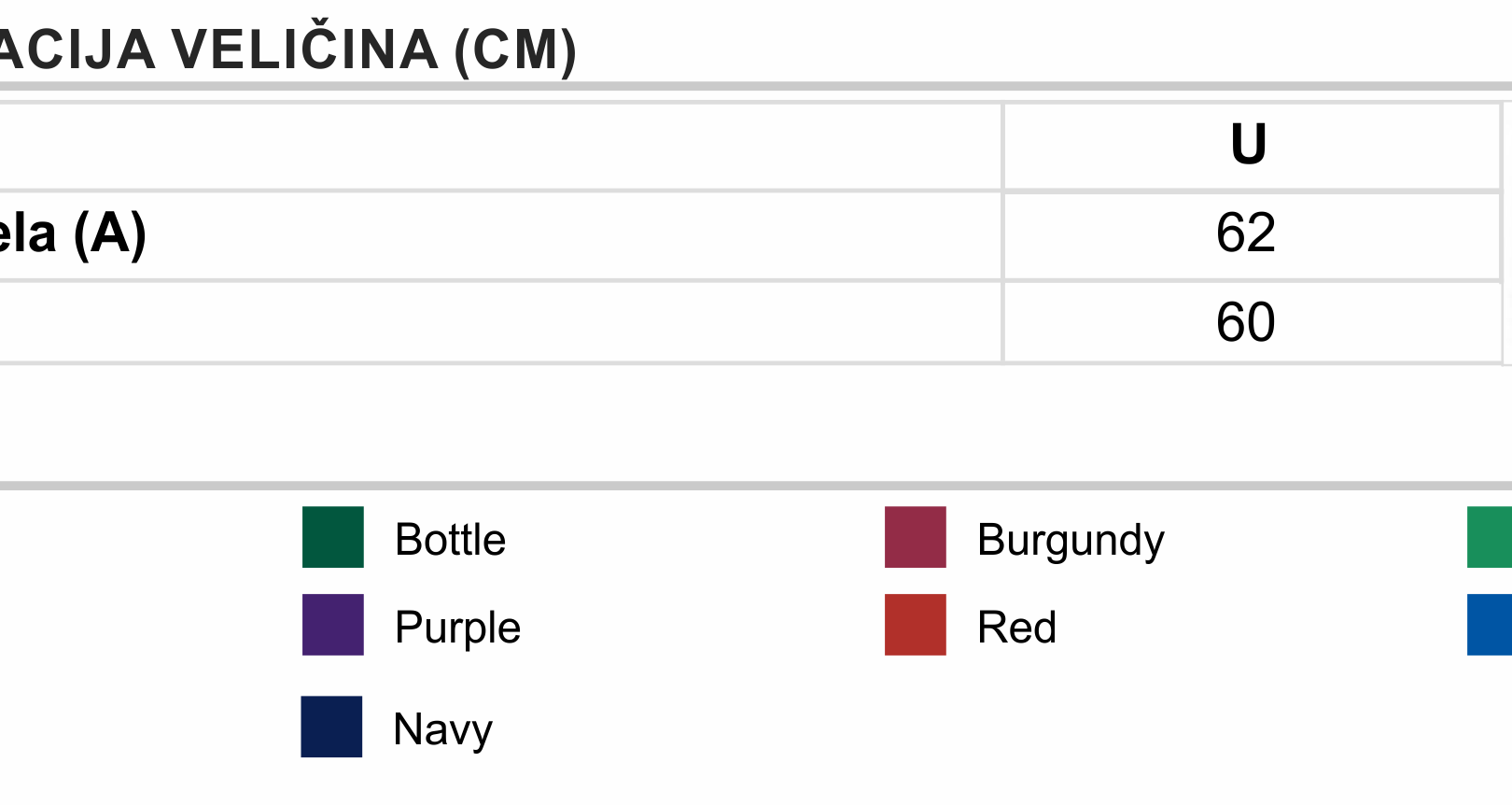Screen dimensions: 1512x805
Task: Select the Burgundy color swatch
Action: (x=915, y=537)
